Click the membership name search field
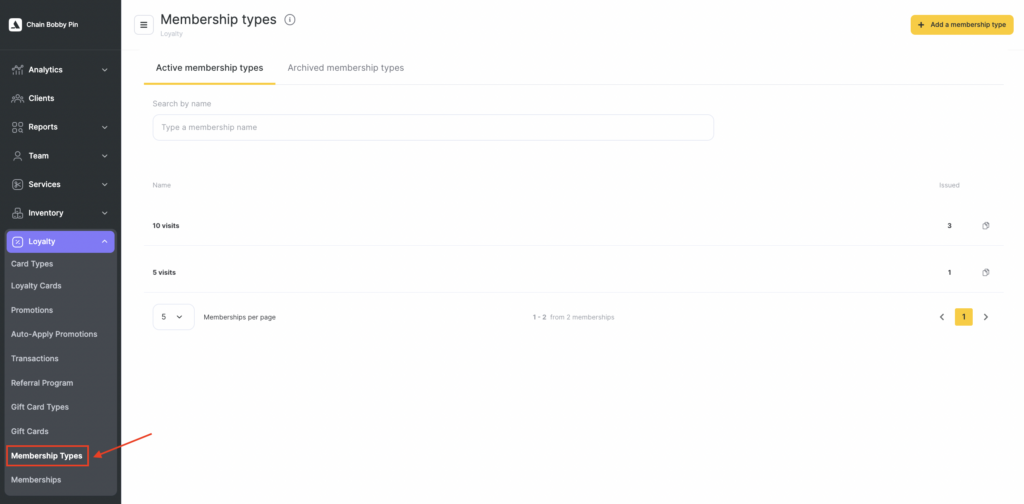The height and width of the screenshot is (504, 1024). pos(432,127)
